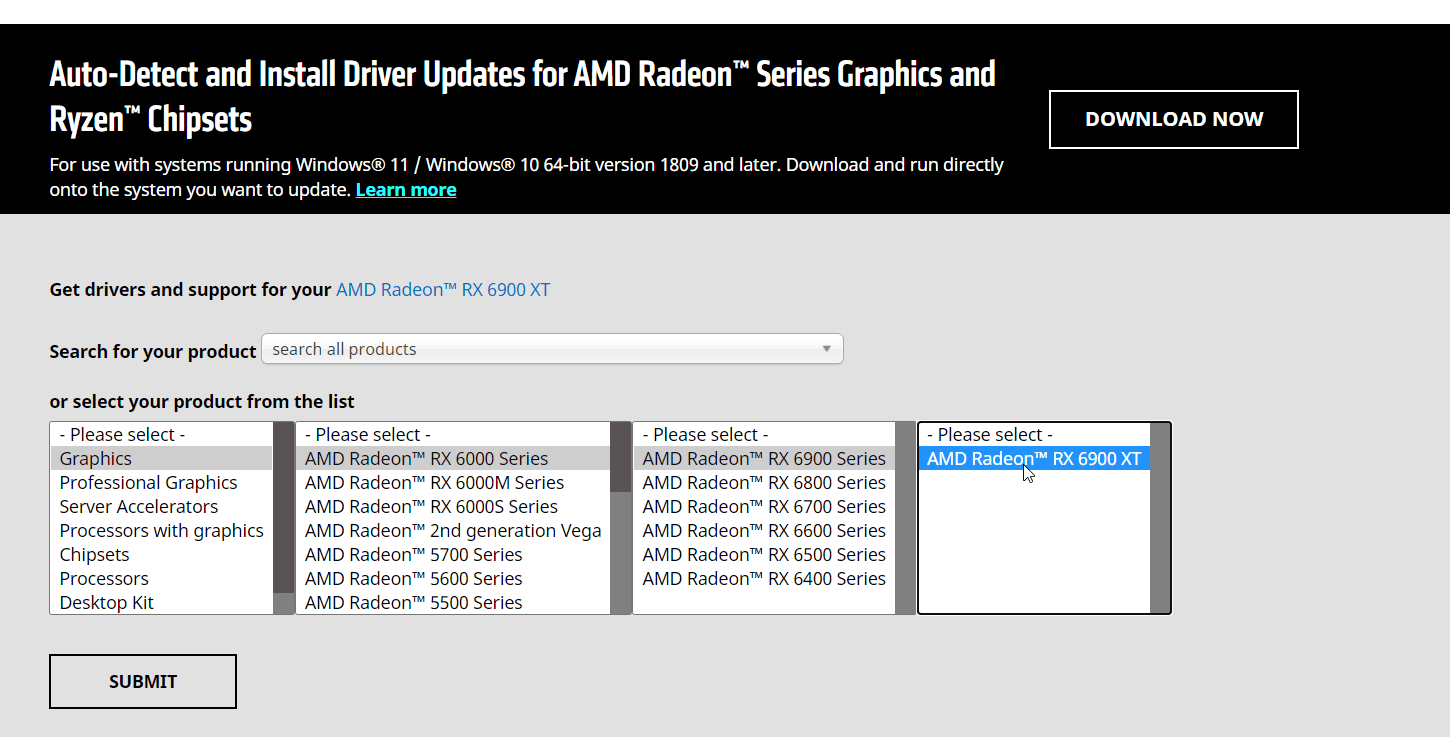Choose Desktop Kit from the product list
The height and width of the screenshot is (737, 1450).
pos(107,602)
